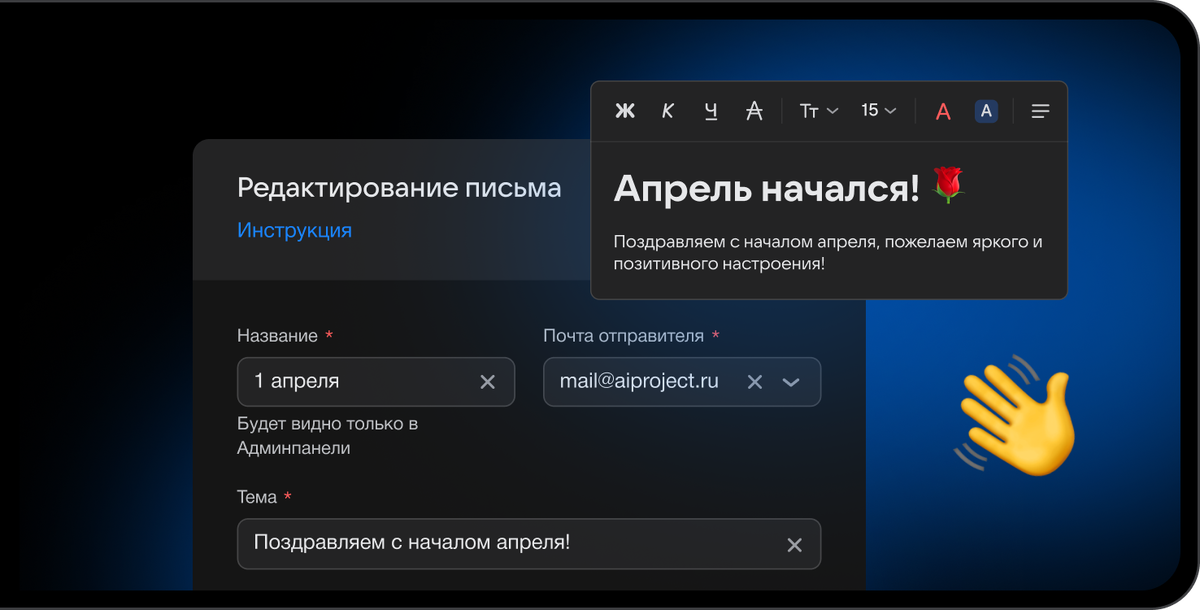1200x610 pixels.
Task: Click the Редактирование письма heading
Action: click(399, 186)
